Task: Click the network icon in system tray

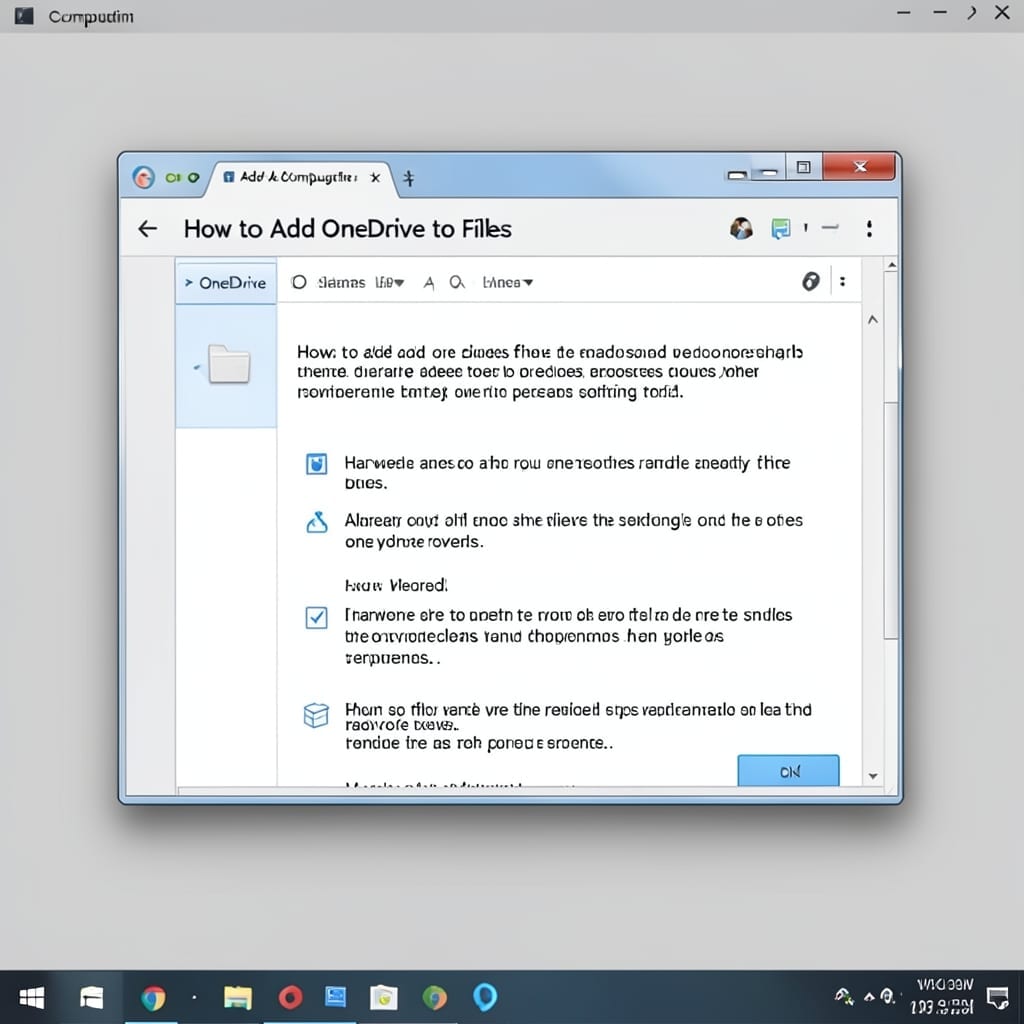Action: (x=843, y=997)
